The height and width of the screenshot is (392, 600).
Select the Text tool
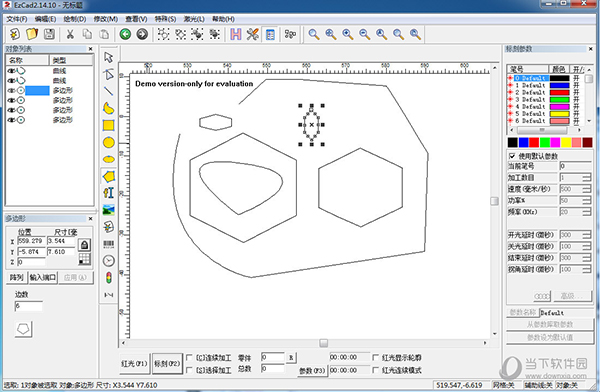(109, 193)
